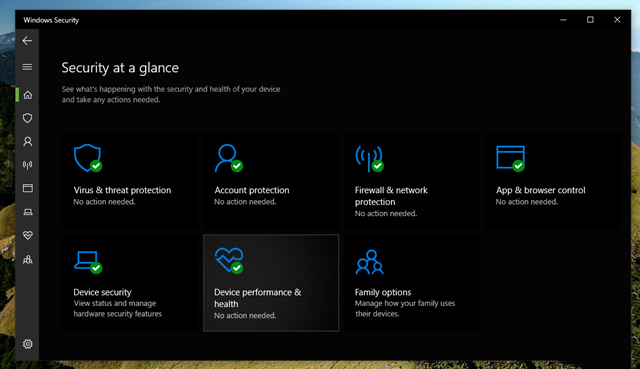This screenshot has height=369, width=640.
Task: Open Virus & threat protection title
Action: pyautogui.click(x=122, y=190)
